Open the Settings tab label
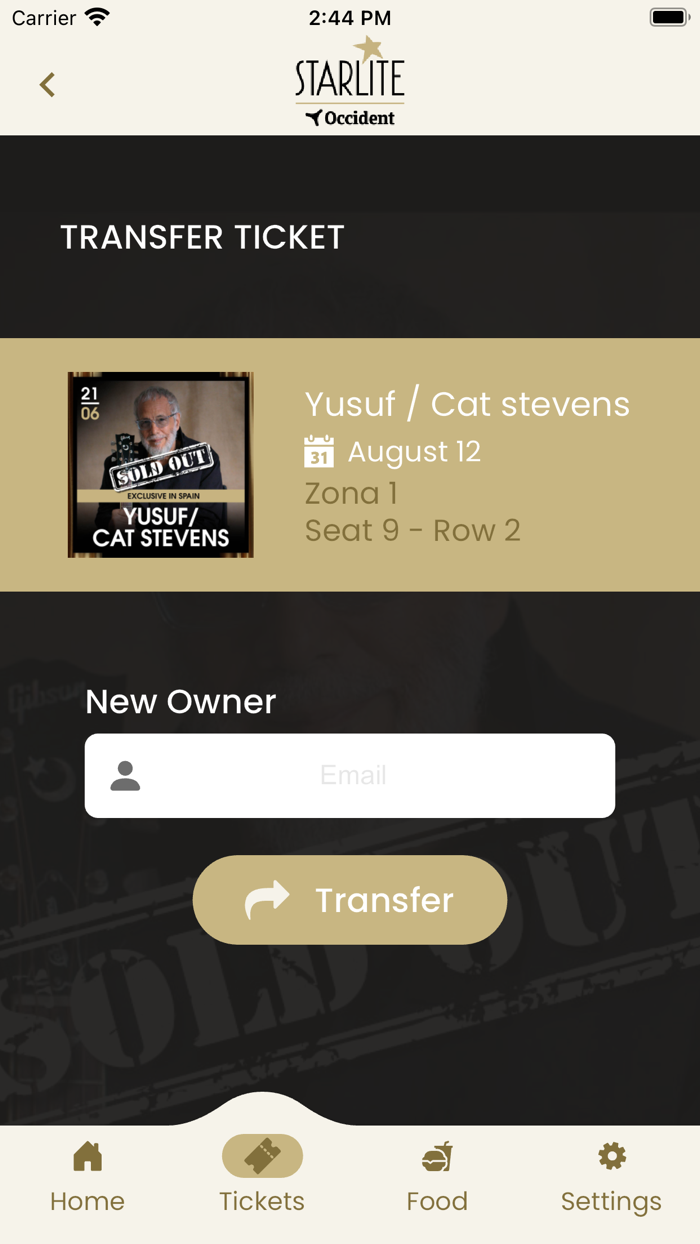Screen dimensions: 700x1244 pos(611,1201)
